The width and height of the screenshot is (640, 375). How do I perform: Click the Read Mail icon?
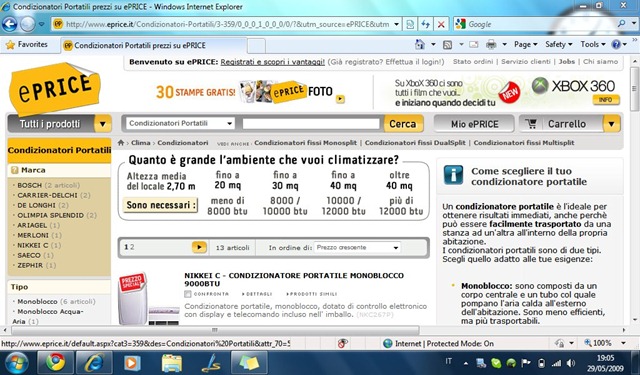pos(473,44)
